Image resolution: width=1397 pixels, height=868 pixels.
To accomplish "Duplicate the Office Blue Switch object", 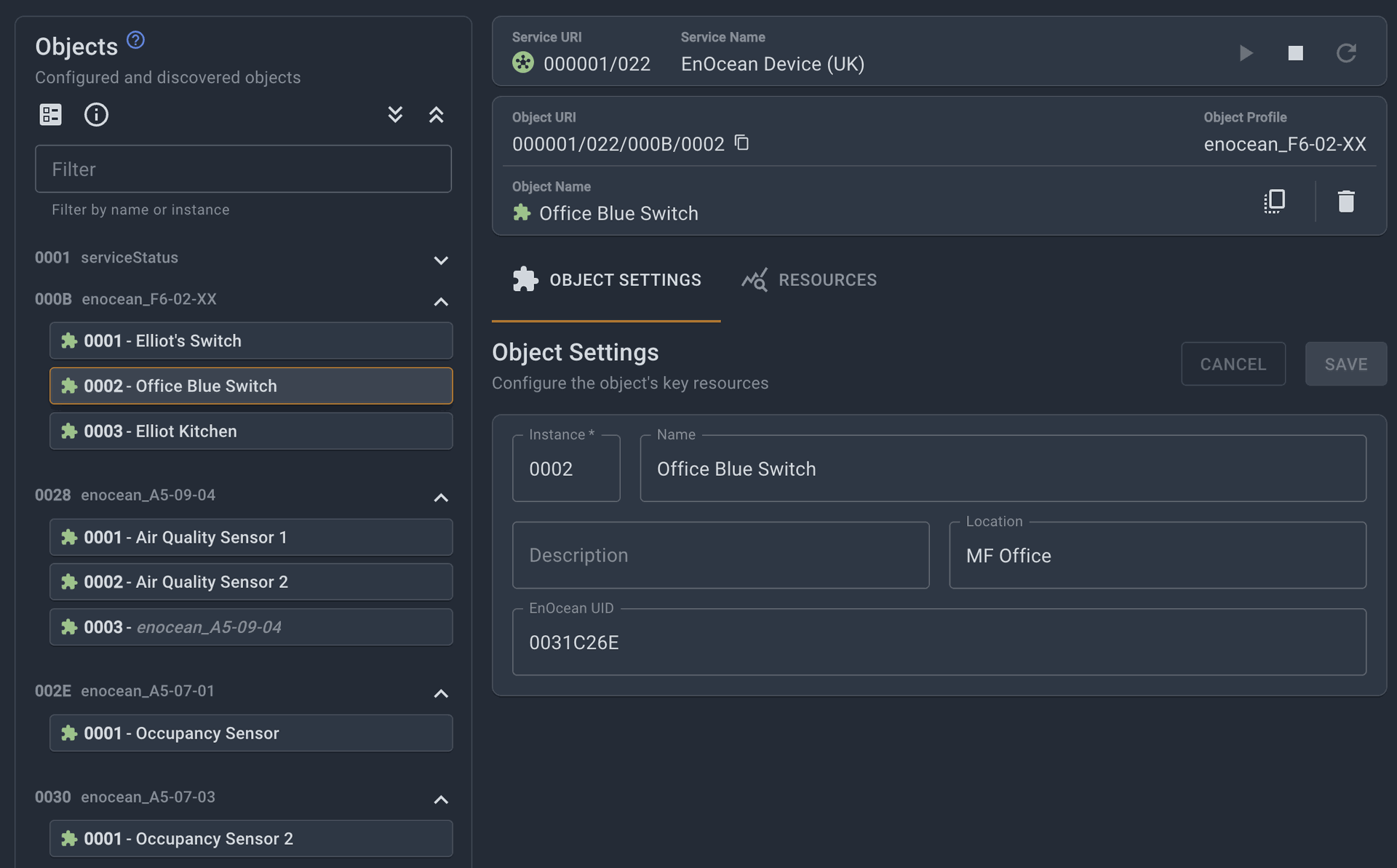I will pos(1275,201).
